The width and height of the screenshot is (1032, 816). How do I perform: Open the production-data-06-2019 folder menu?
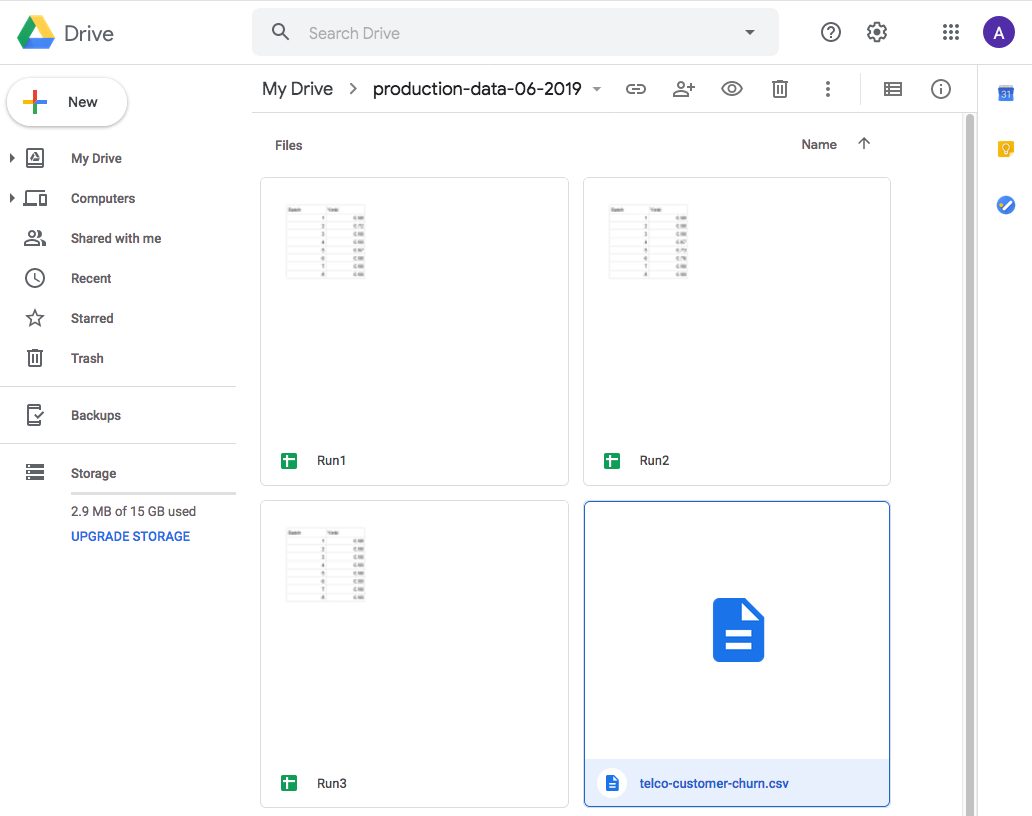pos(597,89)
